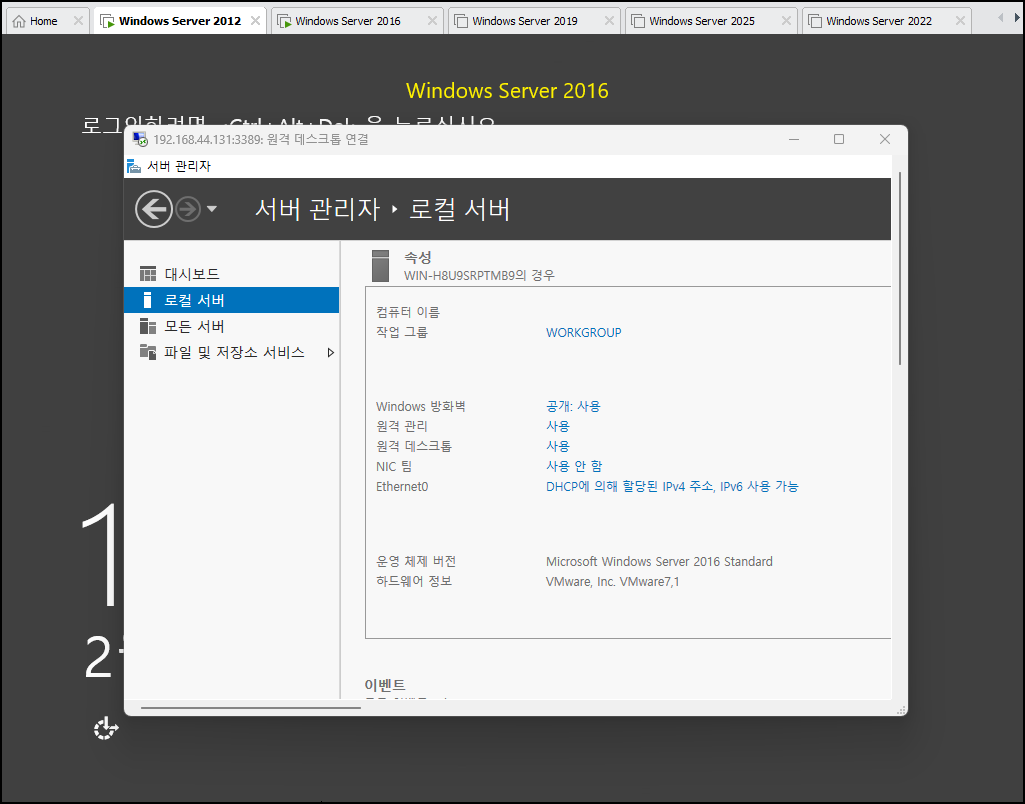Click horizontal scrollbar in remote desktop window

coord(250,707)
